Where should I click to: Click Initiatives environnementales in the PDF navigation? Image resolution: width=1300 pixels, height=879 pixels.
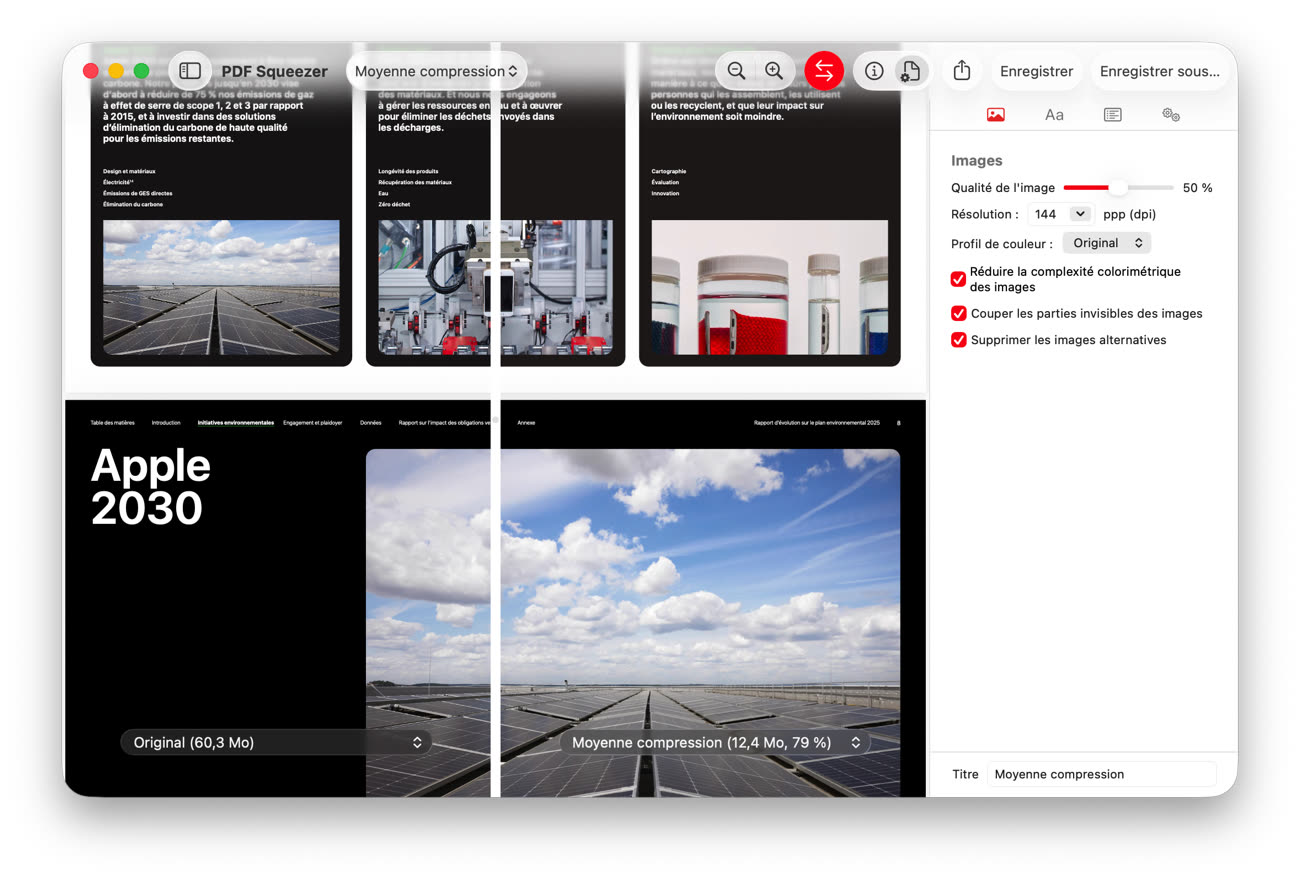[x=235, y=423]
